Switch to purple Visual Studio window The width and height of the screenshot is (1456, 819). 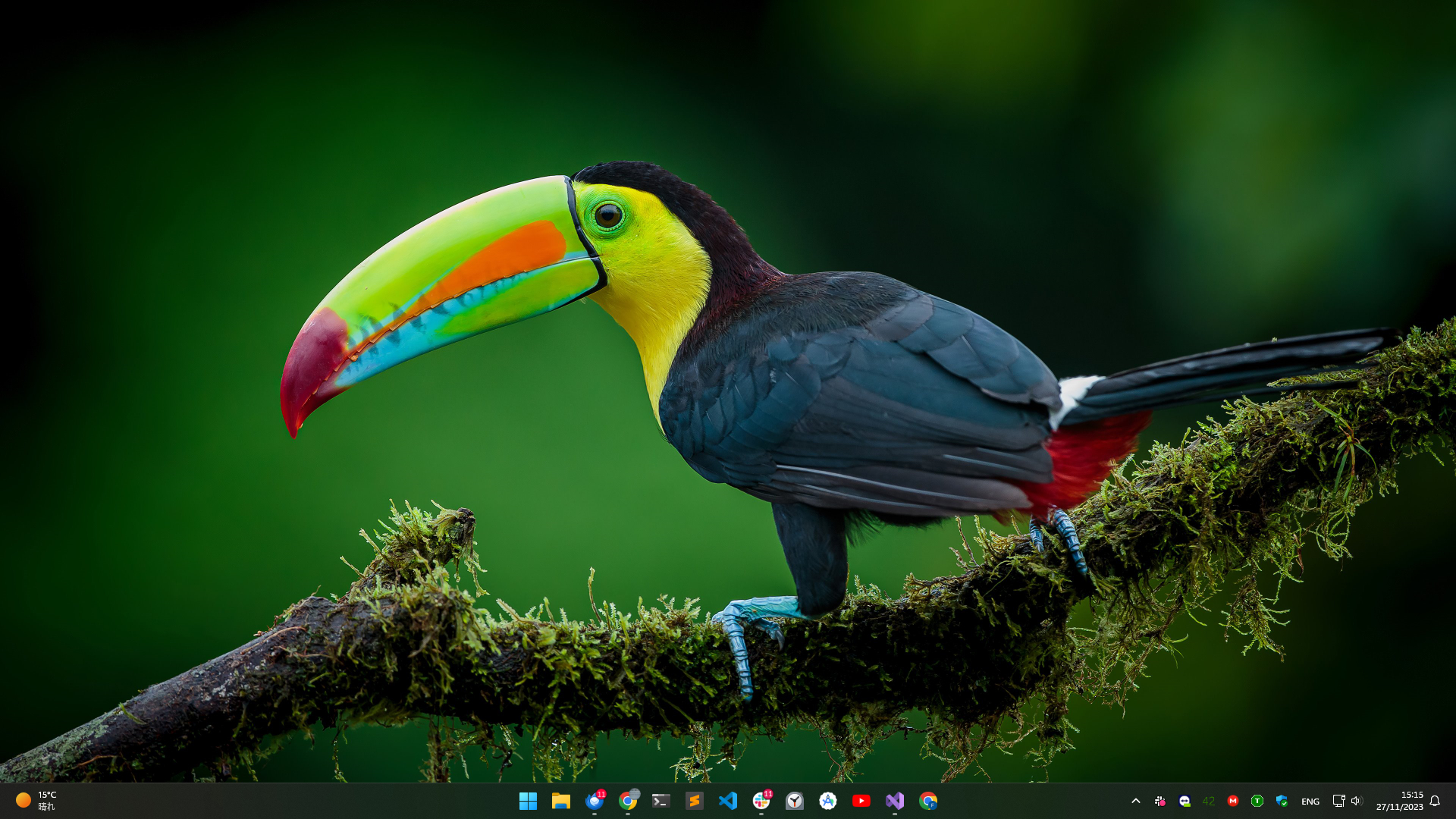895,801
